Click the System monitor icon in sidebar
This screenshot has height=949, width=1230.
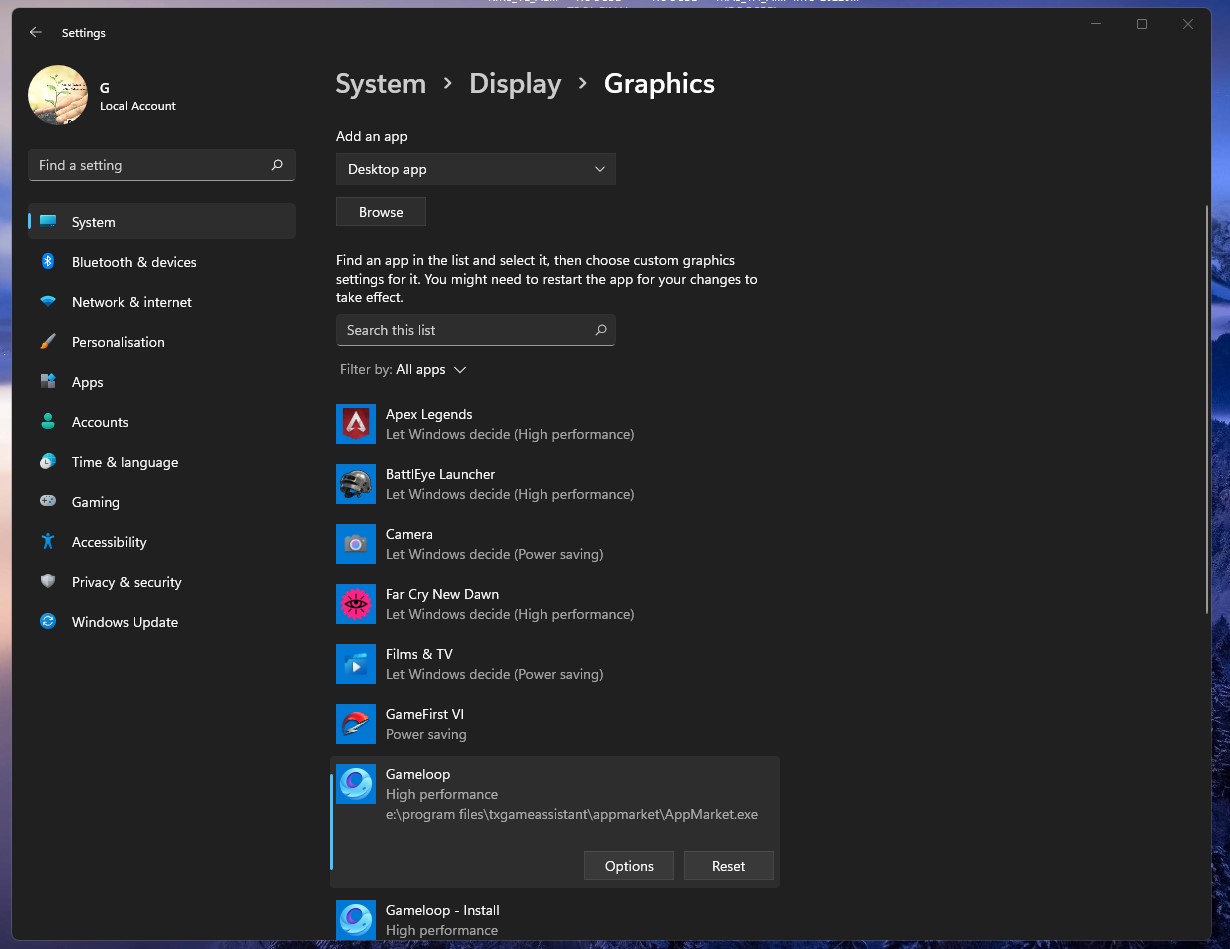pos(48,222)
